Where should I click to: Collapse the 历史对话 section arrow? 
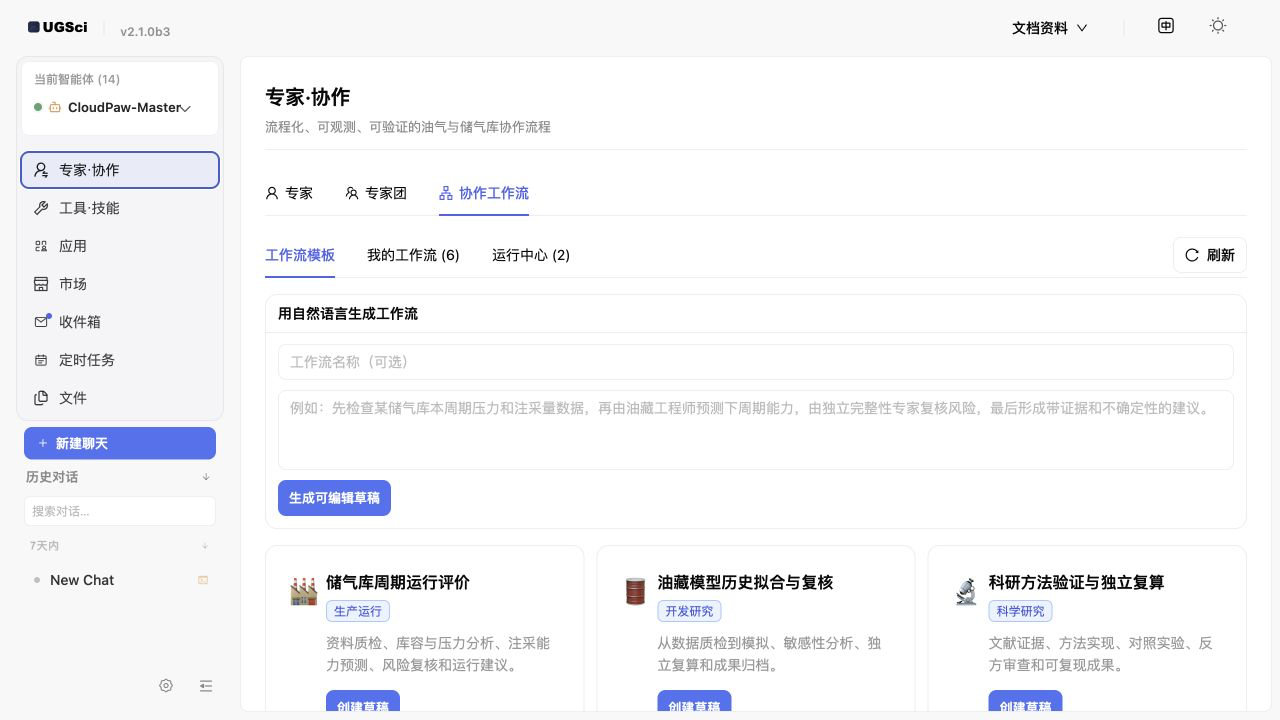point(206,477)
